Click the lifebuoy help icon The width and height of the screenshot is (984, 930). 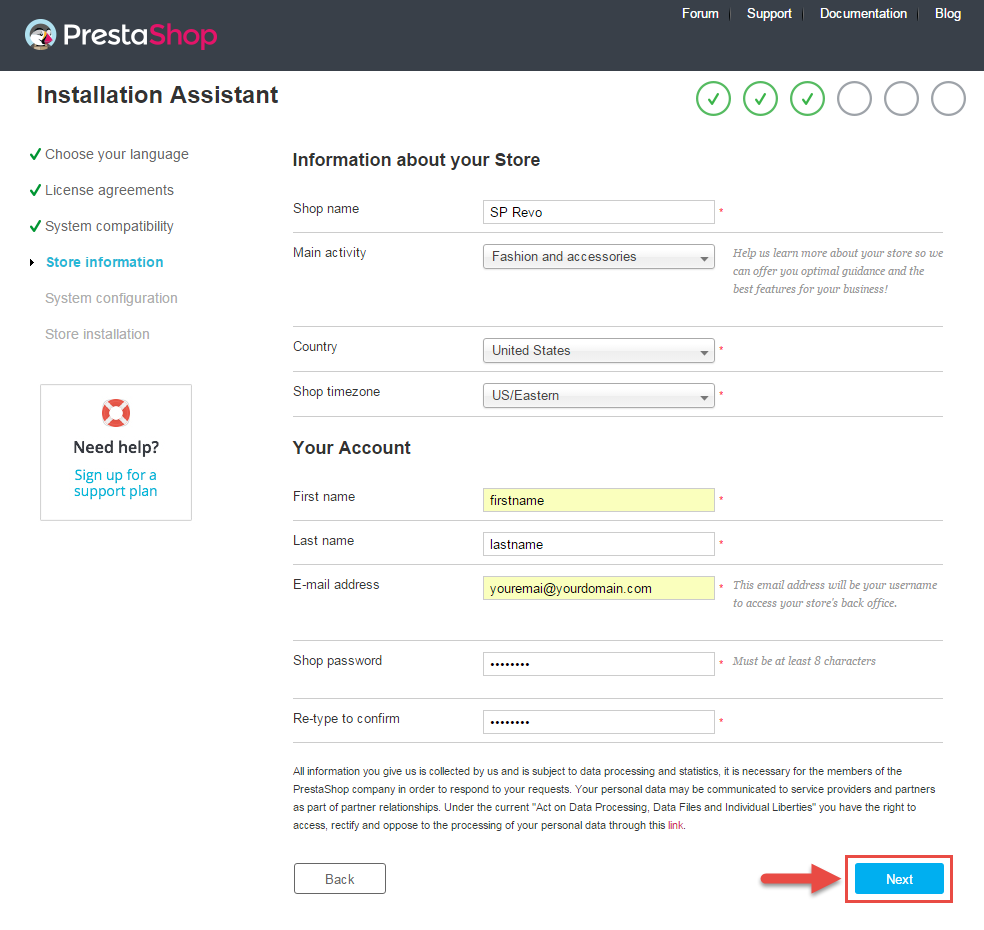(x=116, y=413)
